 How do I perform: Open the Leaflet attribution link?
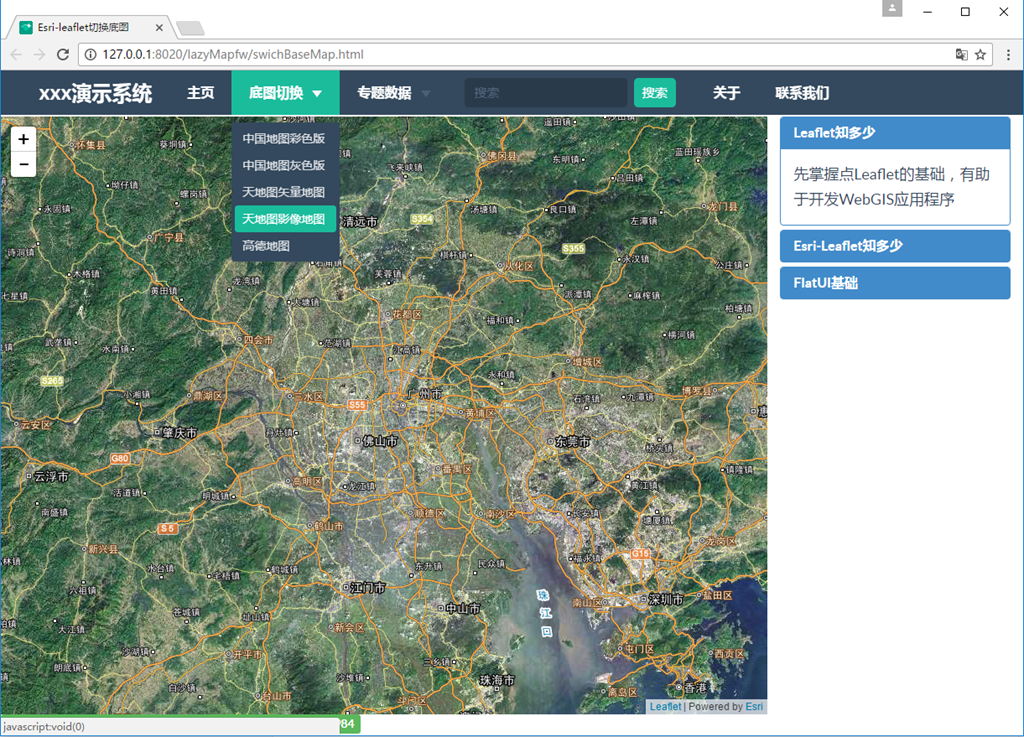click(665, 706)
